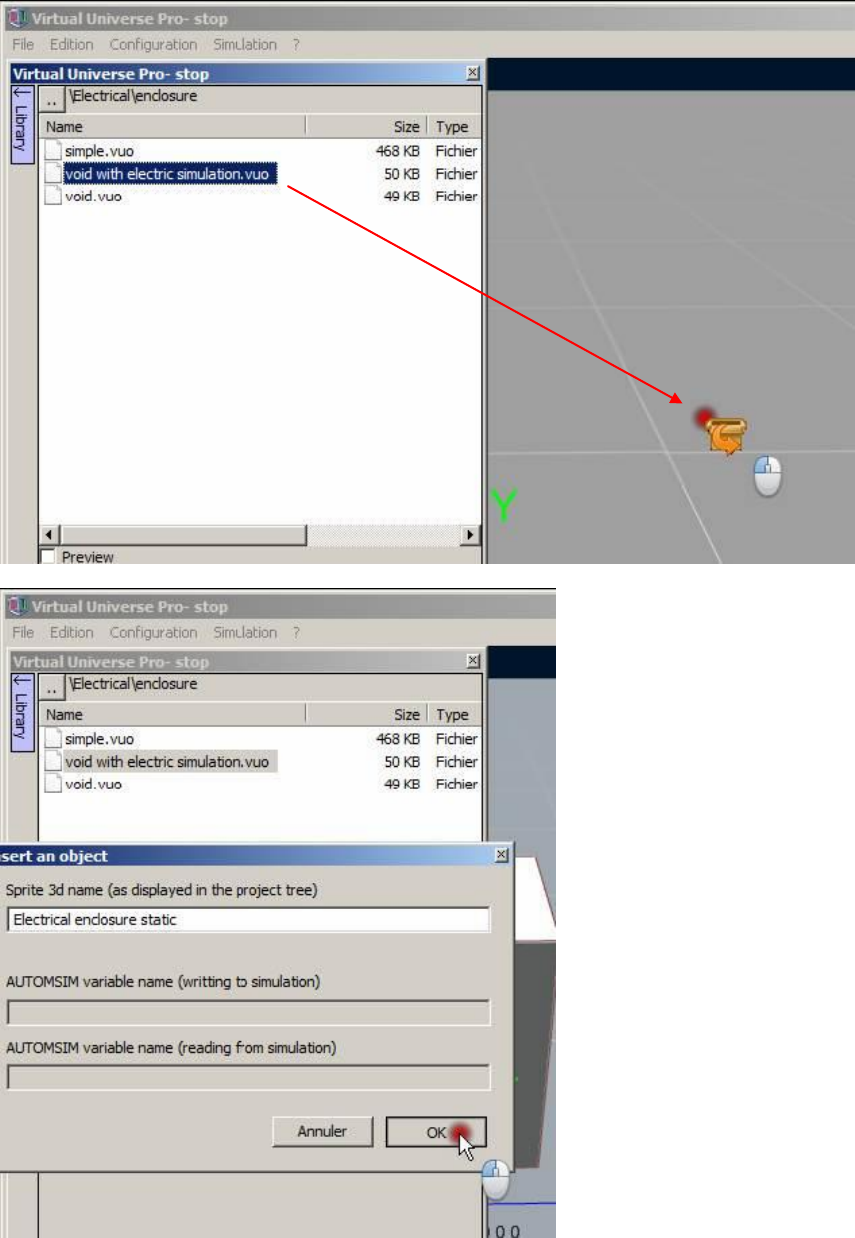Enable the Preview checkbox

pos(47,556)
